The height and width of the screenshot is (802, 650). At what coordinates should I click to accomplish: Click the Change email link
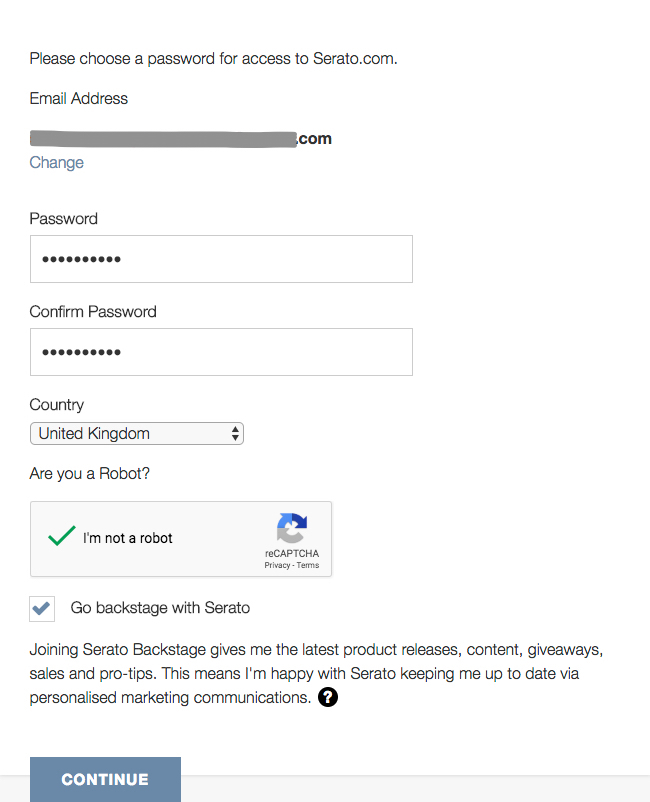57,162
